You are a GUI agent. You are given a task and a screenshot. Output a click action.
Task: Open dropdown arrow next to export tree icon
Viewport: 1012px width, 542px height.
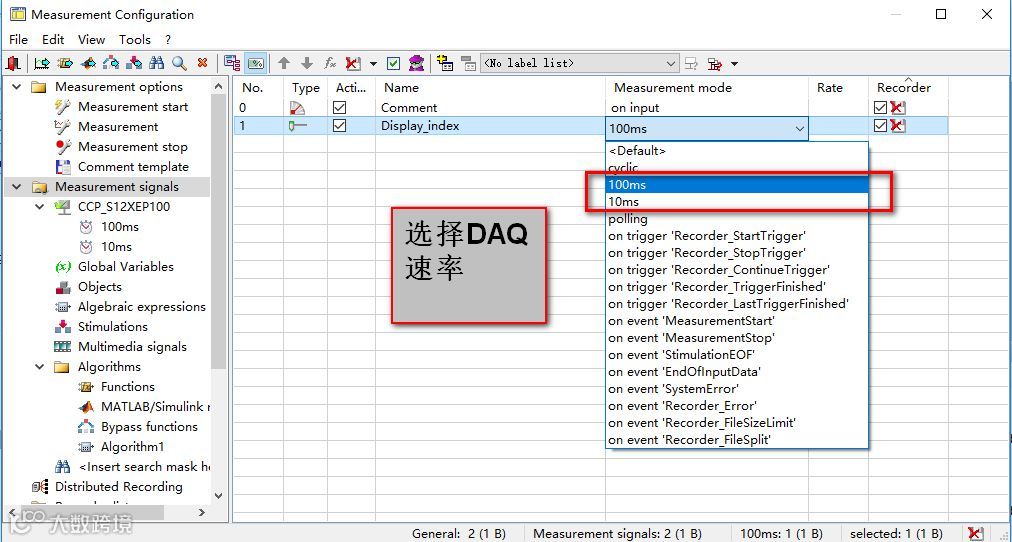tap(734, 63)
